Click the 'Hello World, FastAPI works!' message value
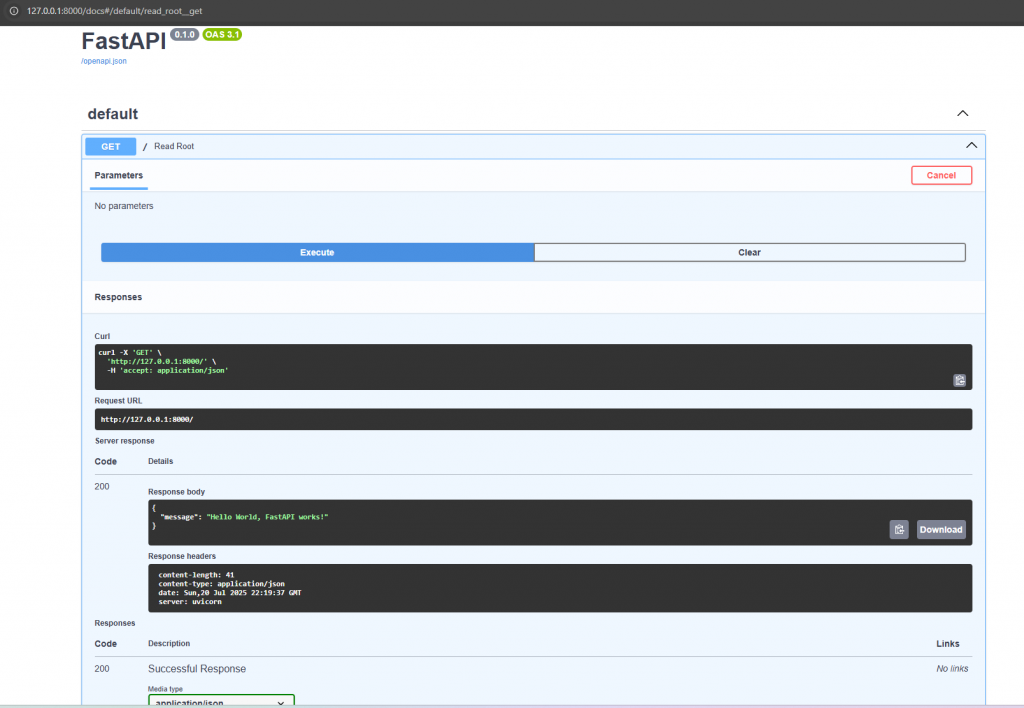Screen dimensions: 1024x708 267,517
